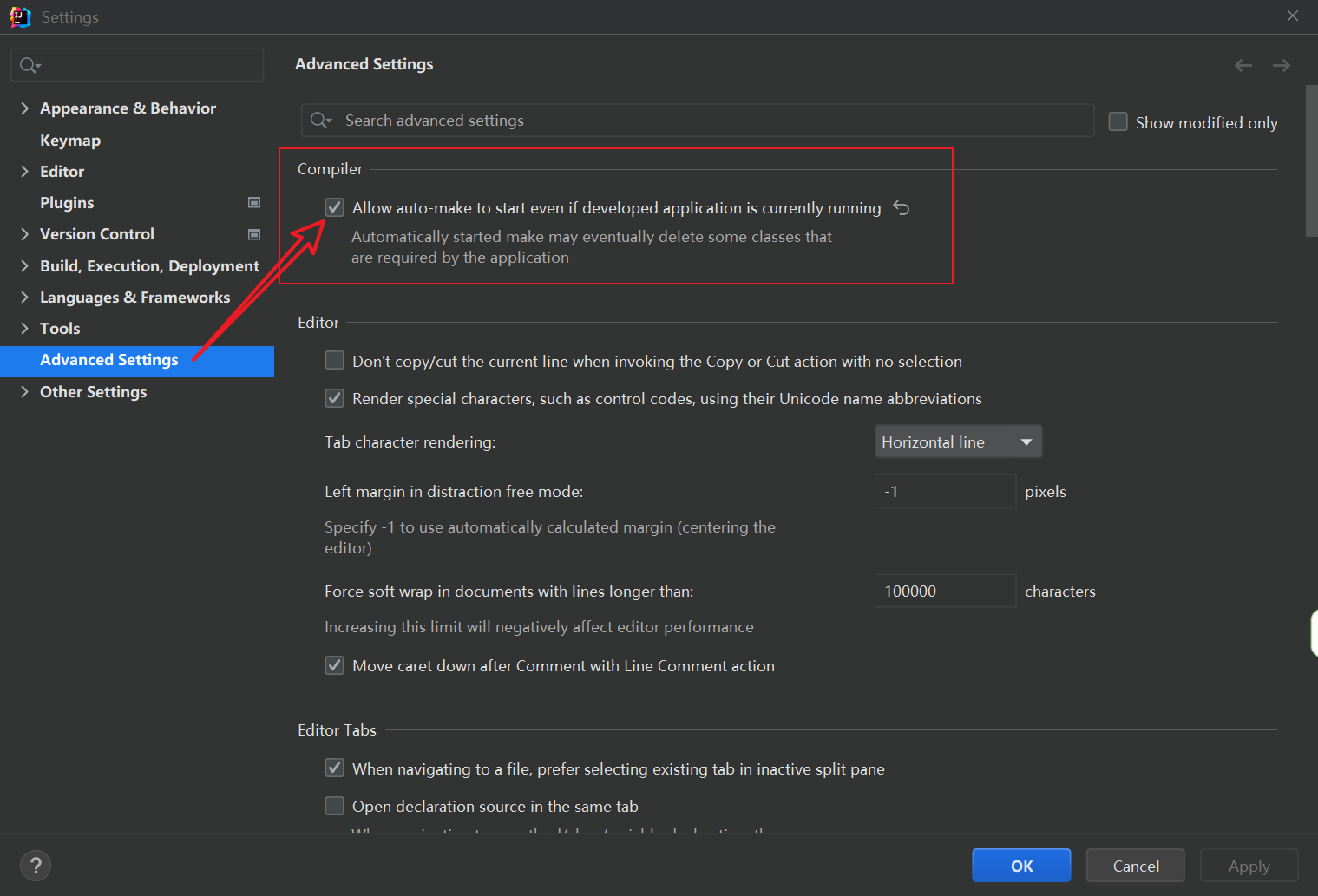Image resolution: width=1318 pixels, height=896 pixels.
Task: Open the Tab character rendering dropdown
Action: point(958,442)
